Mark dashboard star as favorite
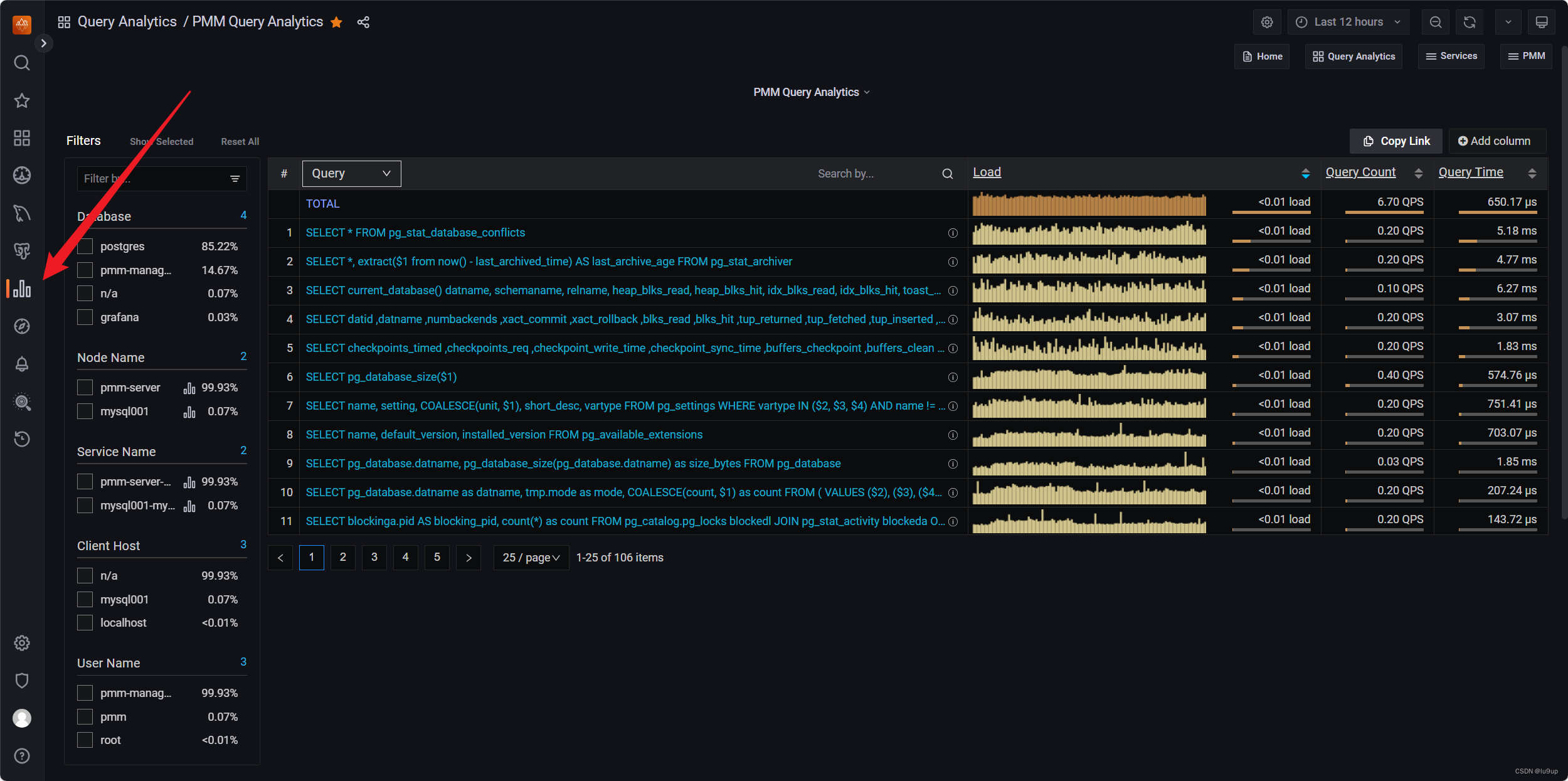The width and height of the screenshot is (1568, 781). [x=337, y=22]
